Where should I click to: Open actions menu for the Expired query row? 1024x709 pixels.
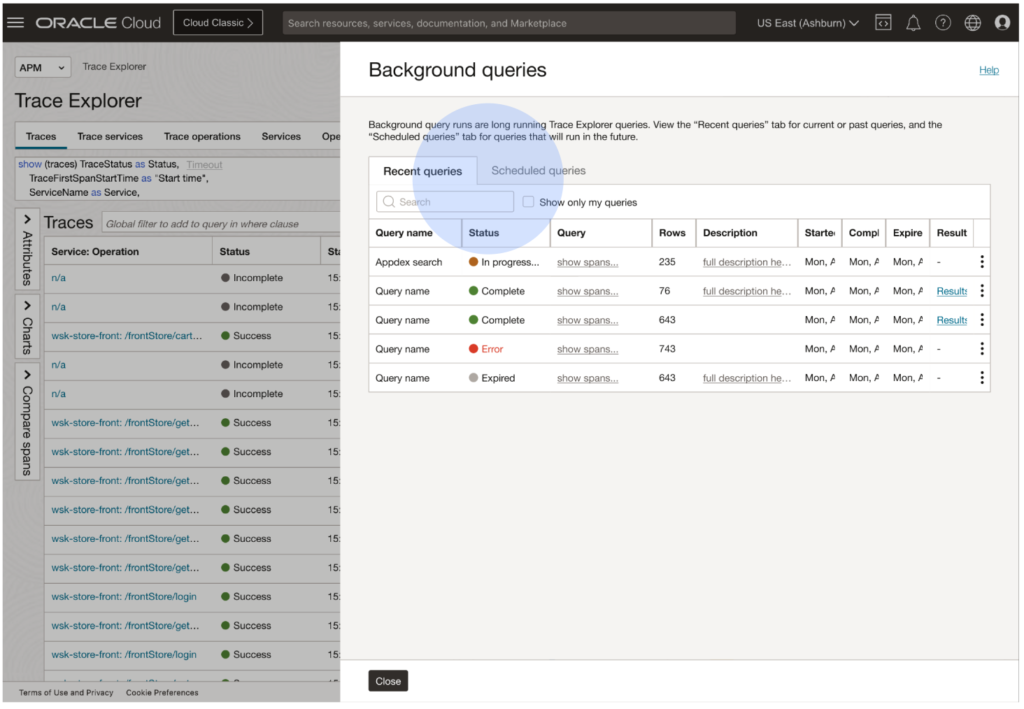[x=982, y=378]
